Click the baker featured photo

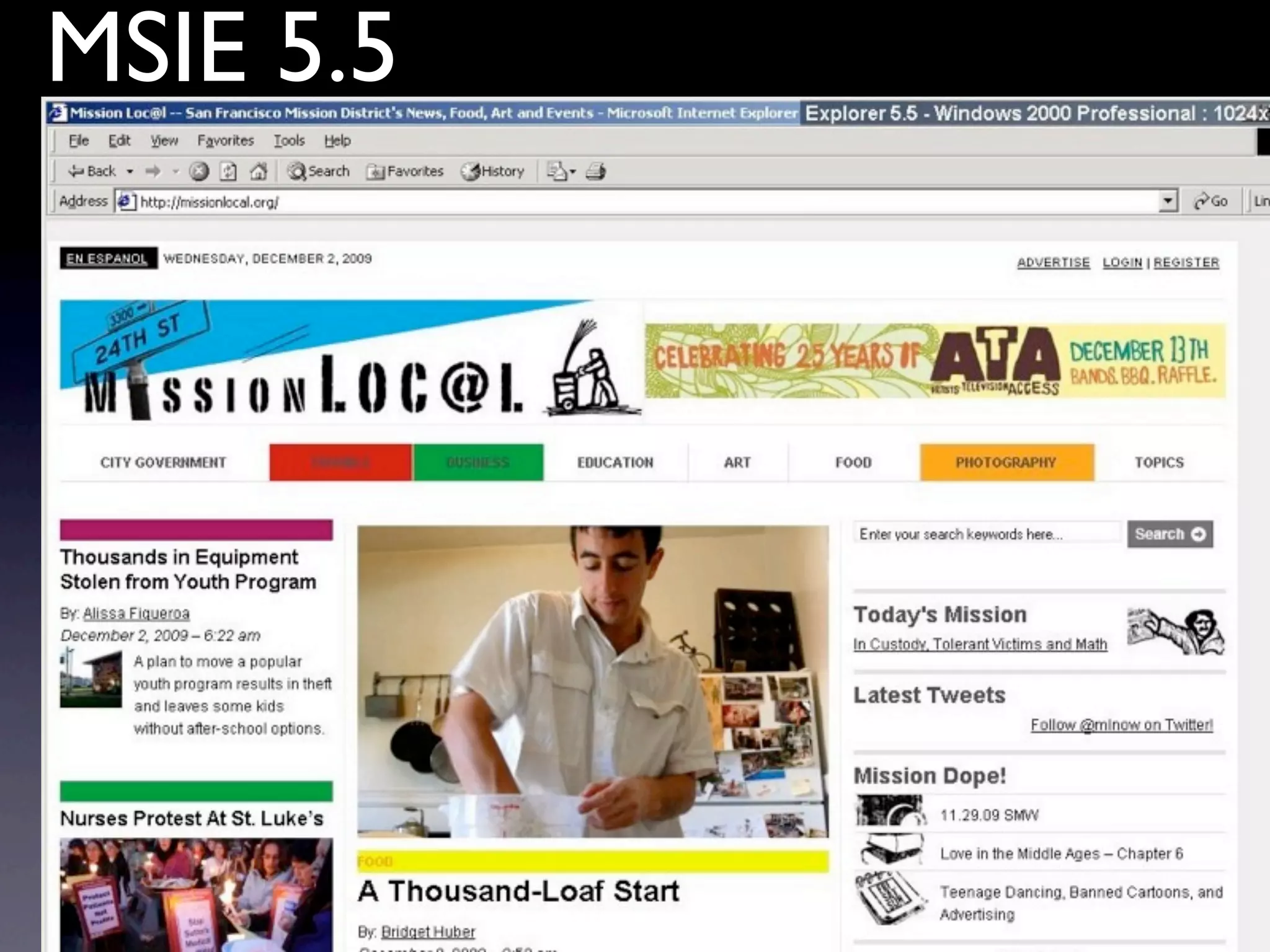pos(593,682)
